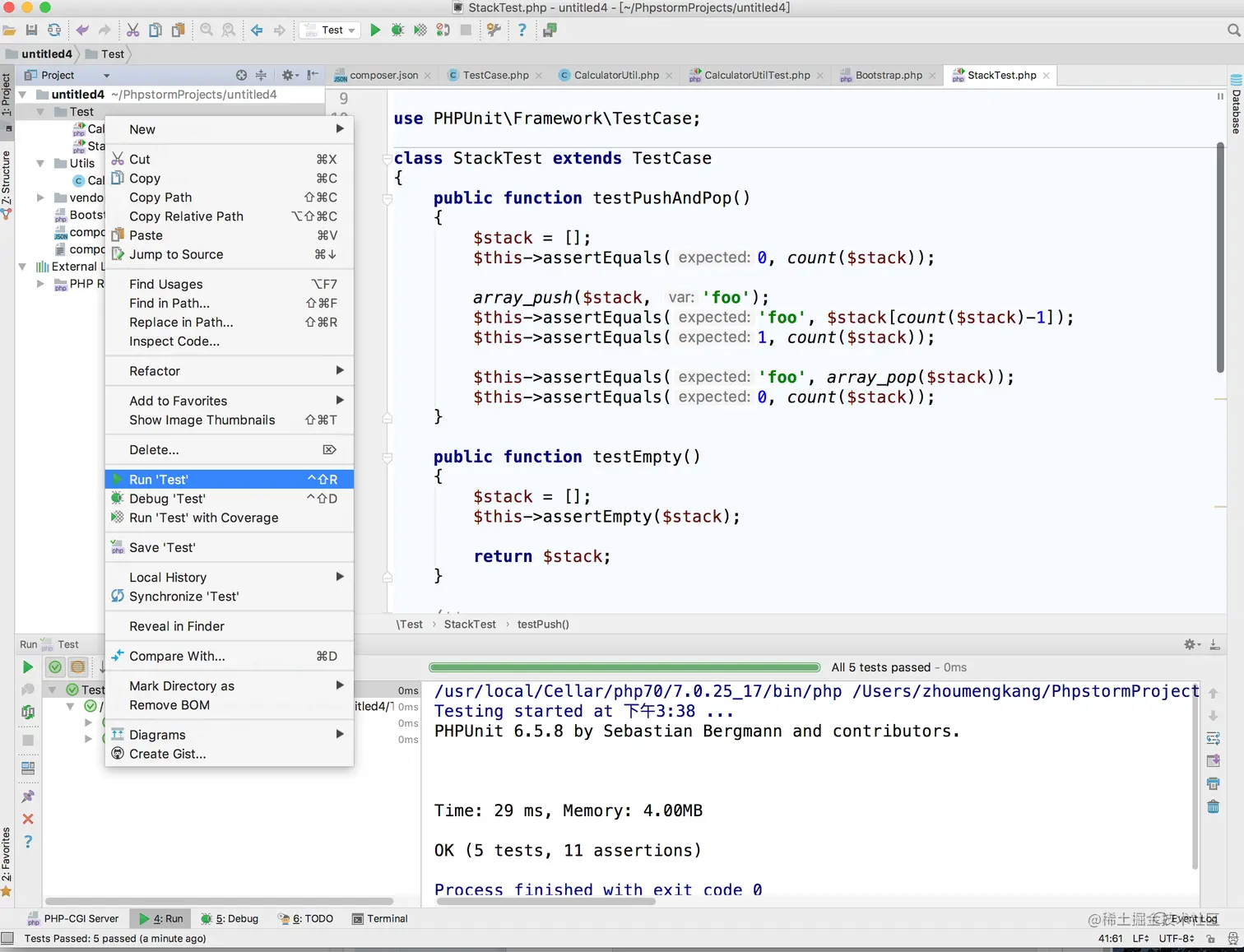
Task: Choose Run 'Test' with Coverage
Action: [x=230, y=518]
